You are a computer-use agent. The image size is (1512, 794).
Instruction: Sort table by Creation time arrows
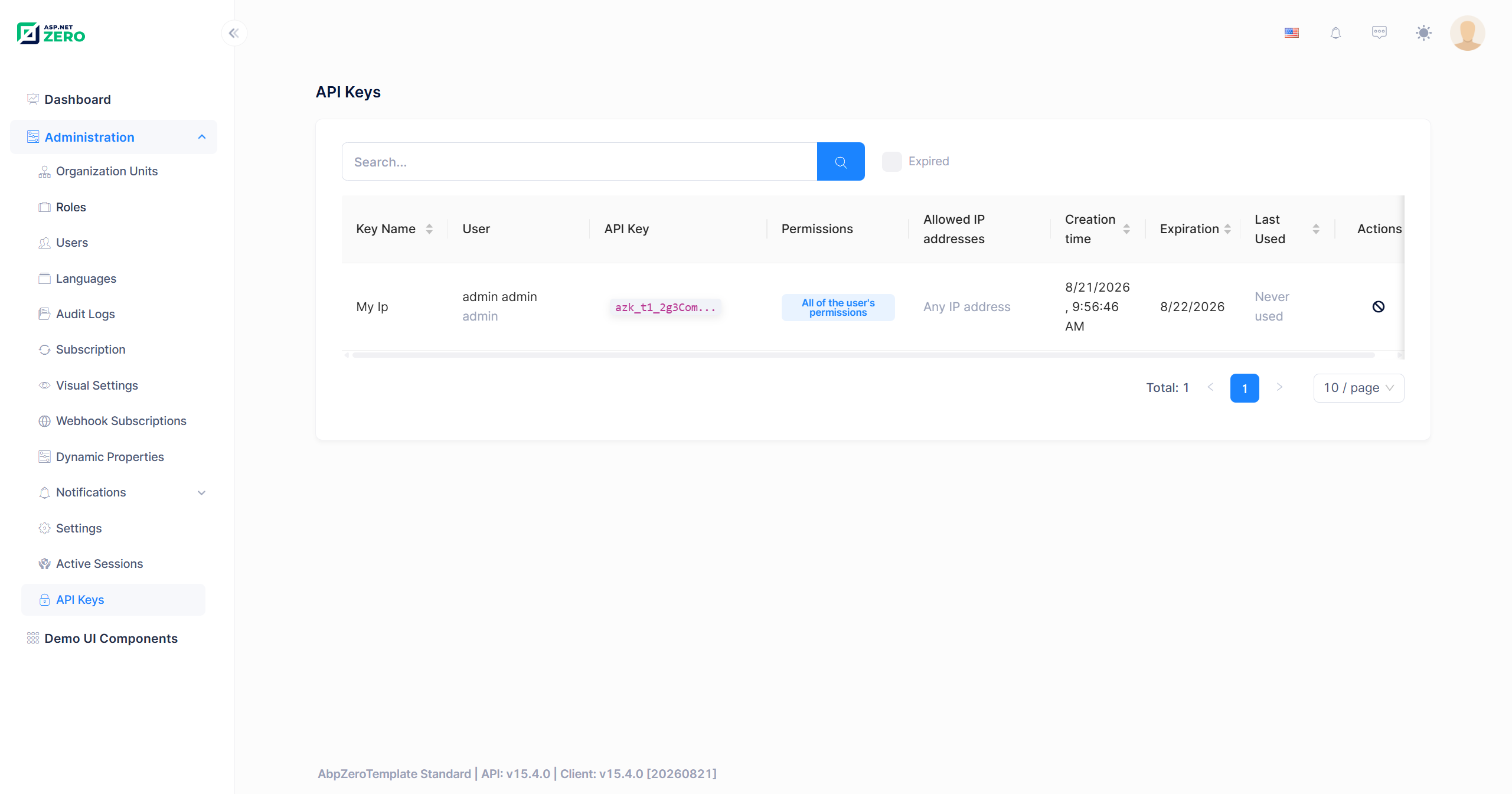click(x=1126, y=229)
